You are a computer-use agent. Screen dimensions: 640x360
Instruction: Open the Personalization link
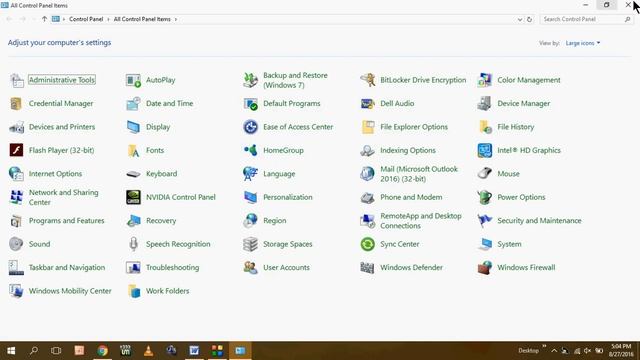click(x=288, y=197)
